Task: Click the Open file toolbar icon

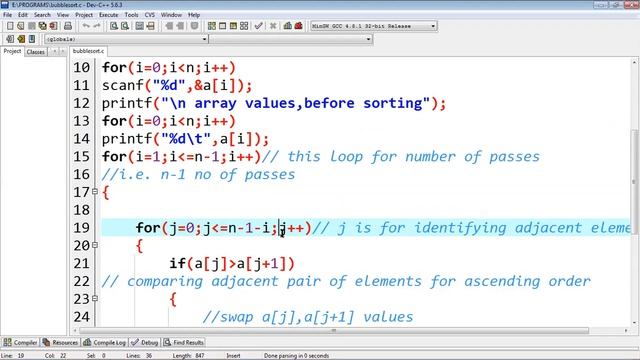Action: [x=20, y=26]
